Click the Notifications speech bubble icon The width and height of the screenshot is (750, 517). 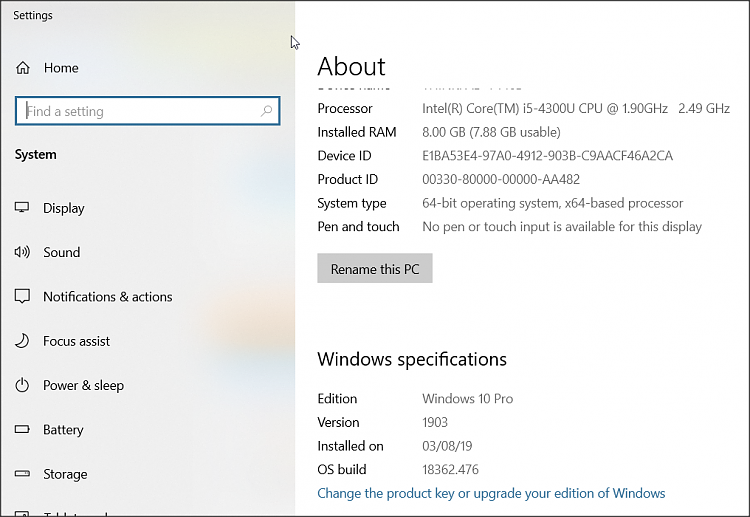pos(22,296)
